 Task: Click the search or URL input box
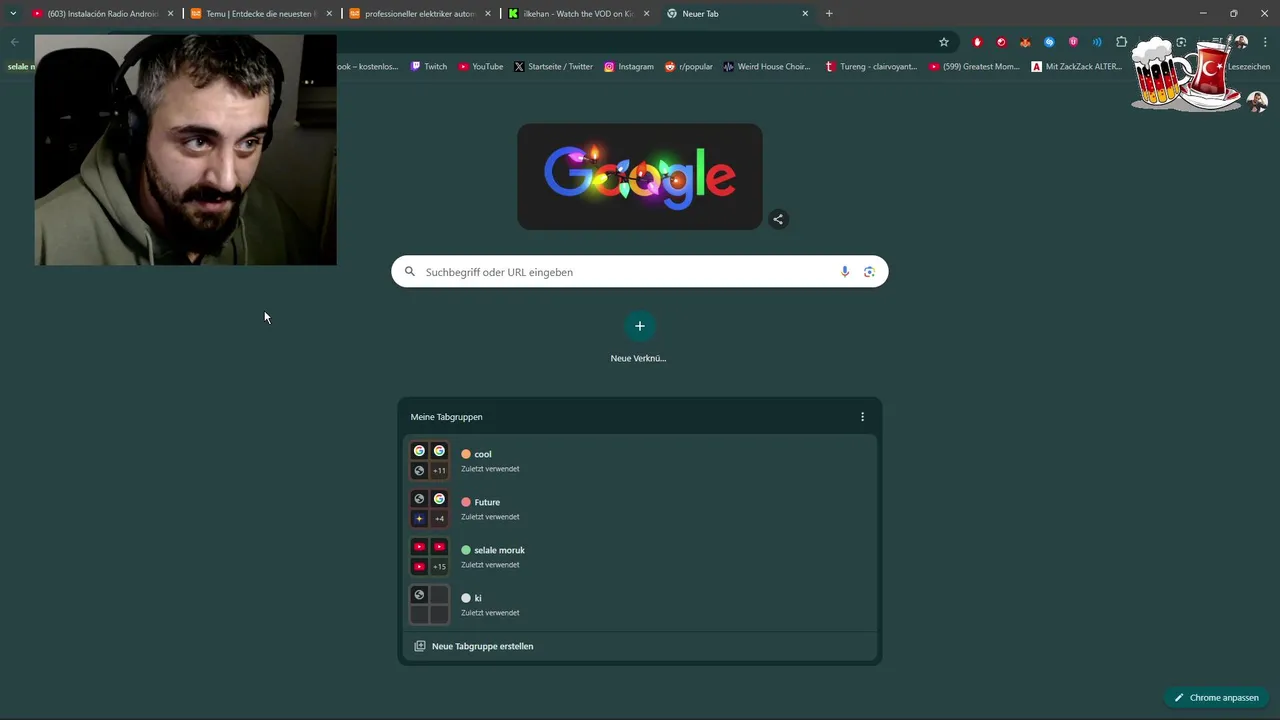pyautogui.click(x=640, y=272)
